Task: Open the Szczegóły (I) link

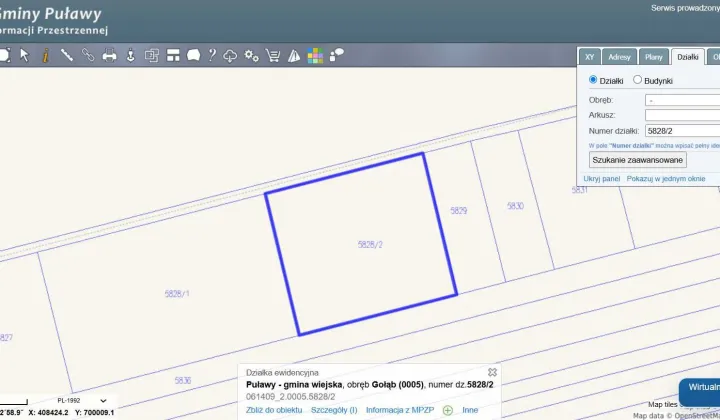Action: tap(334, 410)
